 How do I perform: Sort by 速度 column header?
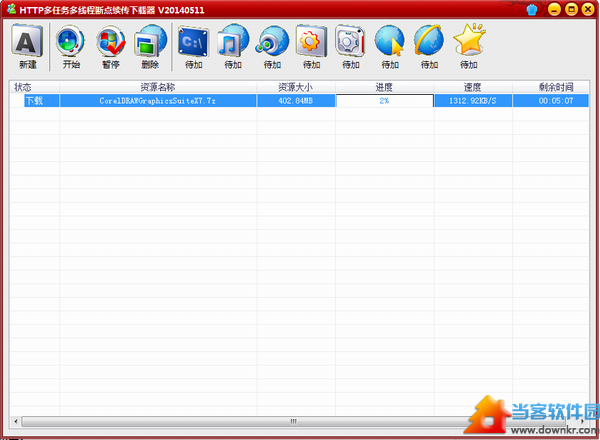tap(473, 87)
